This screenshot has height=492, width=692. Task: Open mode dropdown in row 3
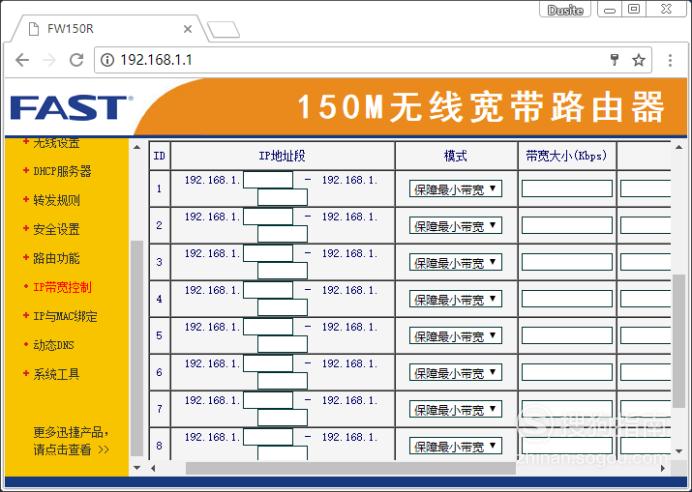pyautogui.click(x=455, y=262)
